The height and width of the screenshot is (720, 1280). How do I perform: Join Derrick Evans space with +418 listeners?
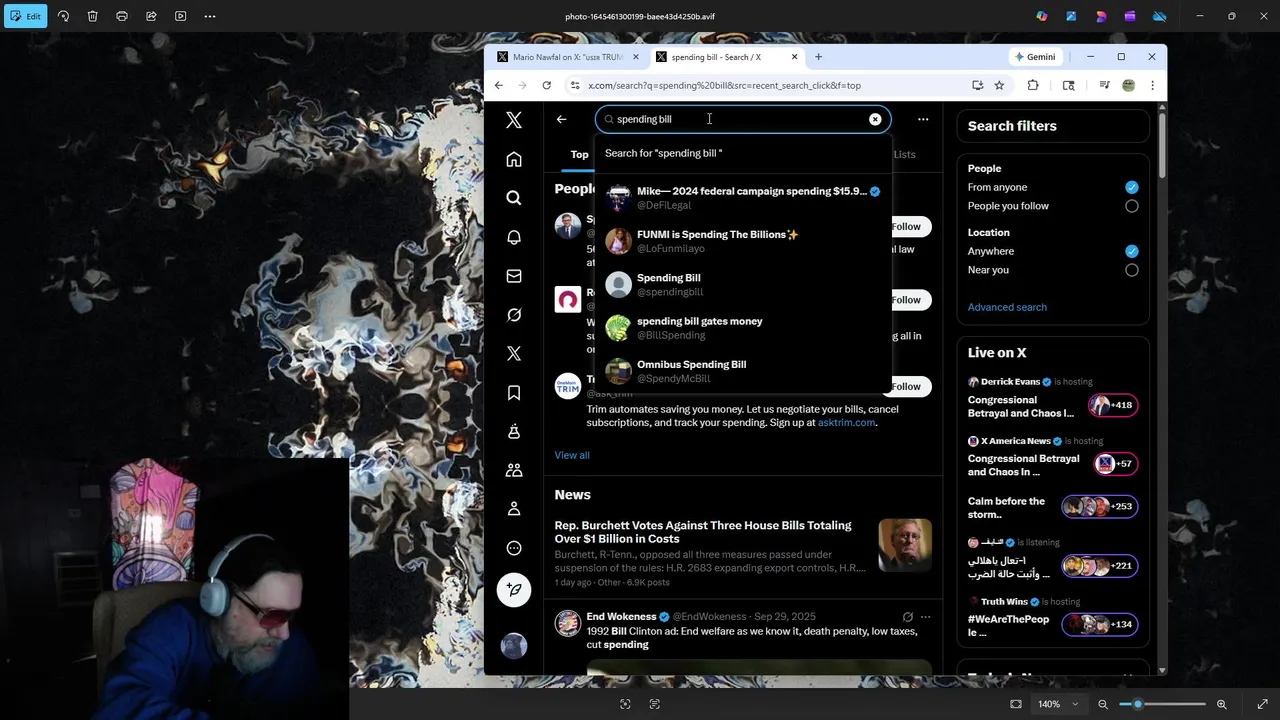[x=1111, y=405]
